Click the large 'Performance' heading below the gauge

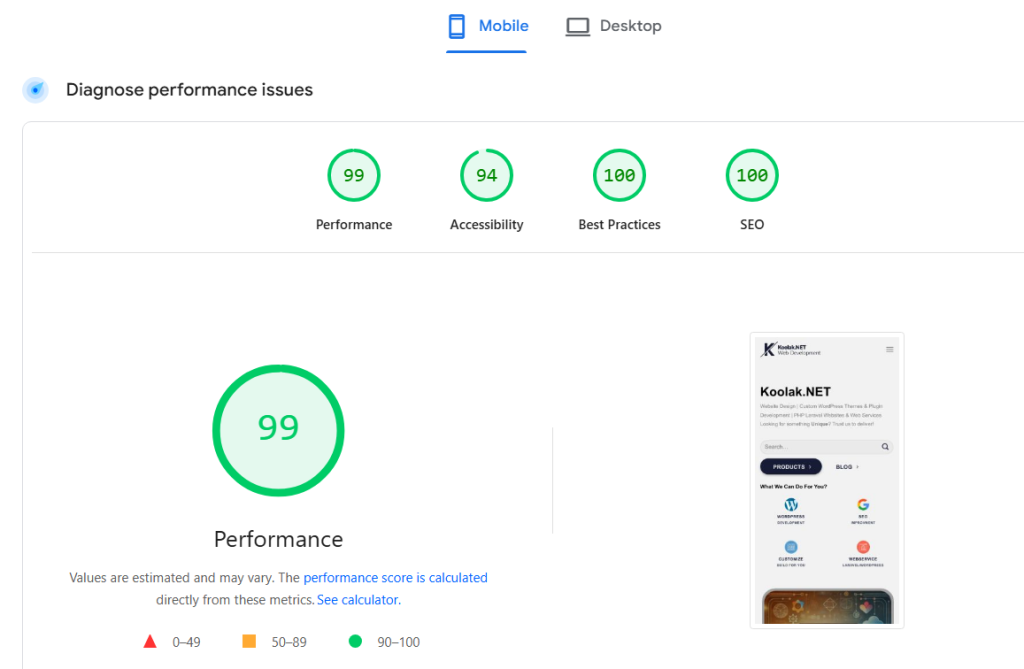(x=278, y=539)
